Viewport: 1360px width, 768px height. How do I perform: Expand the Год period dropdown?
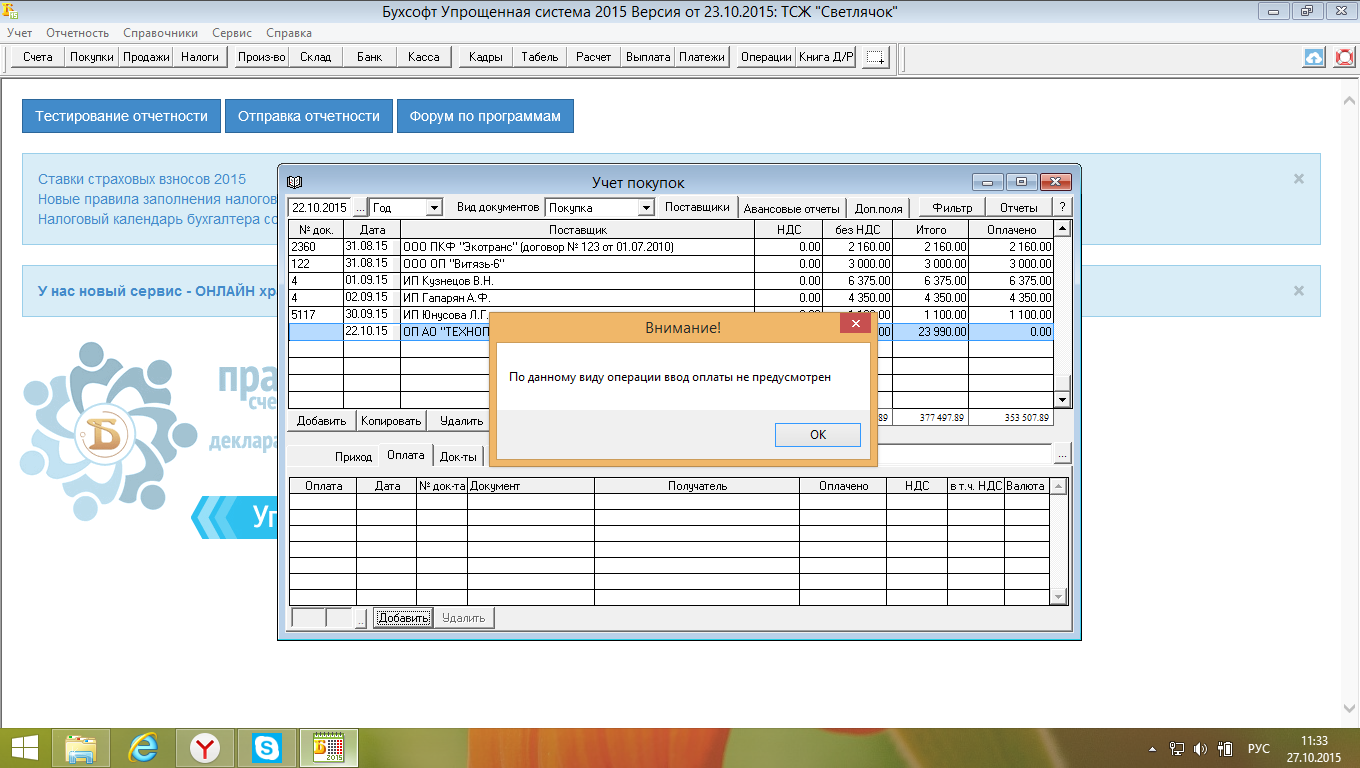pos(434,208)
